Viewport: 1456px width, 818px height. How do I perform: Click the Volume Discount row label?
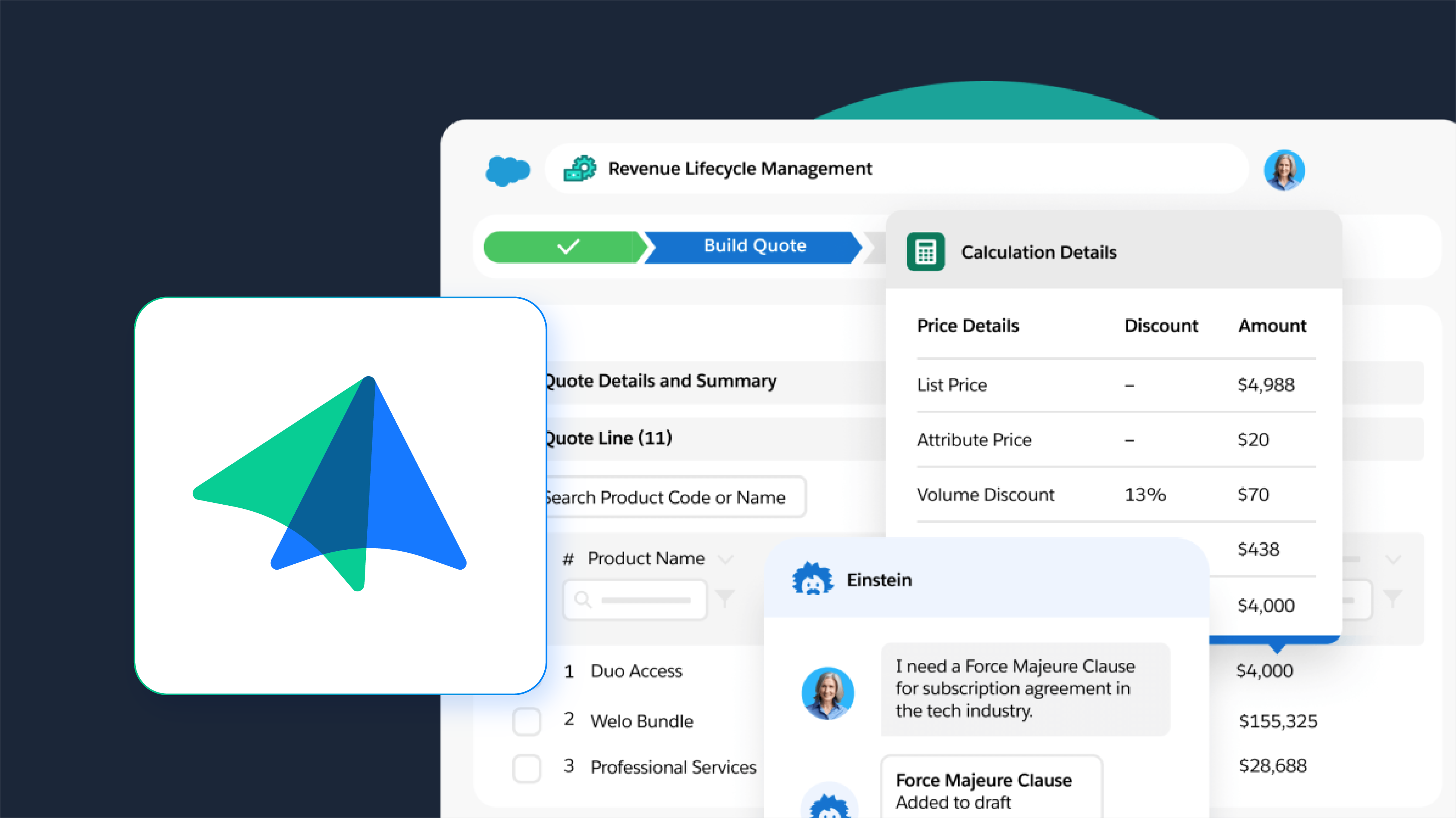[986, 494]
